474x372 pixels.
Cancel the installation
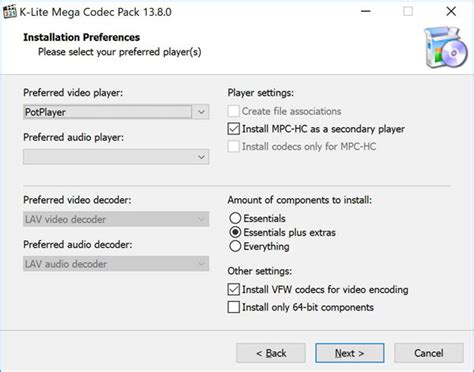[x=429, y=353]
